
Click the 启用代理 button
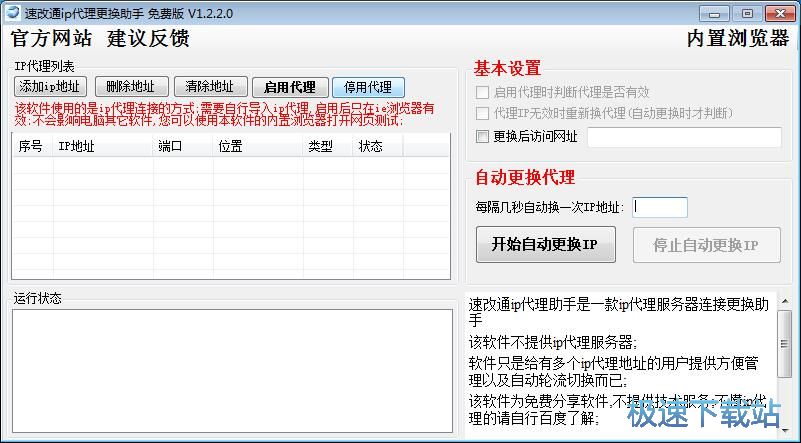290,87
